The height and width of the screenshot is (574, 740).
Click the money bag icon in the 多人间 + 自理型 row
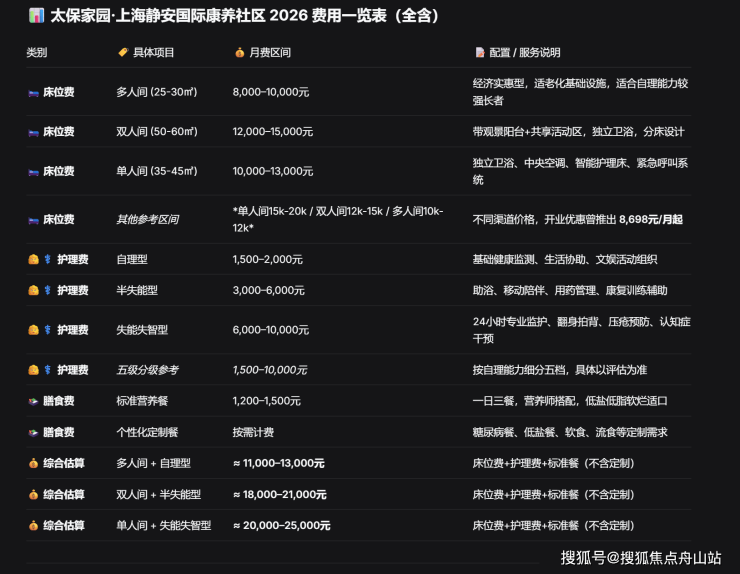click(x=34, y=464)
